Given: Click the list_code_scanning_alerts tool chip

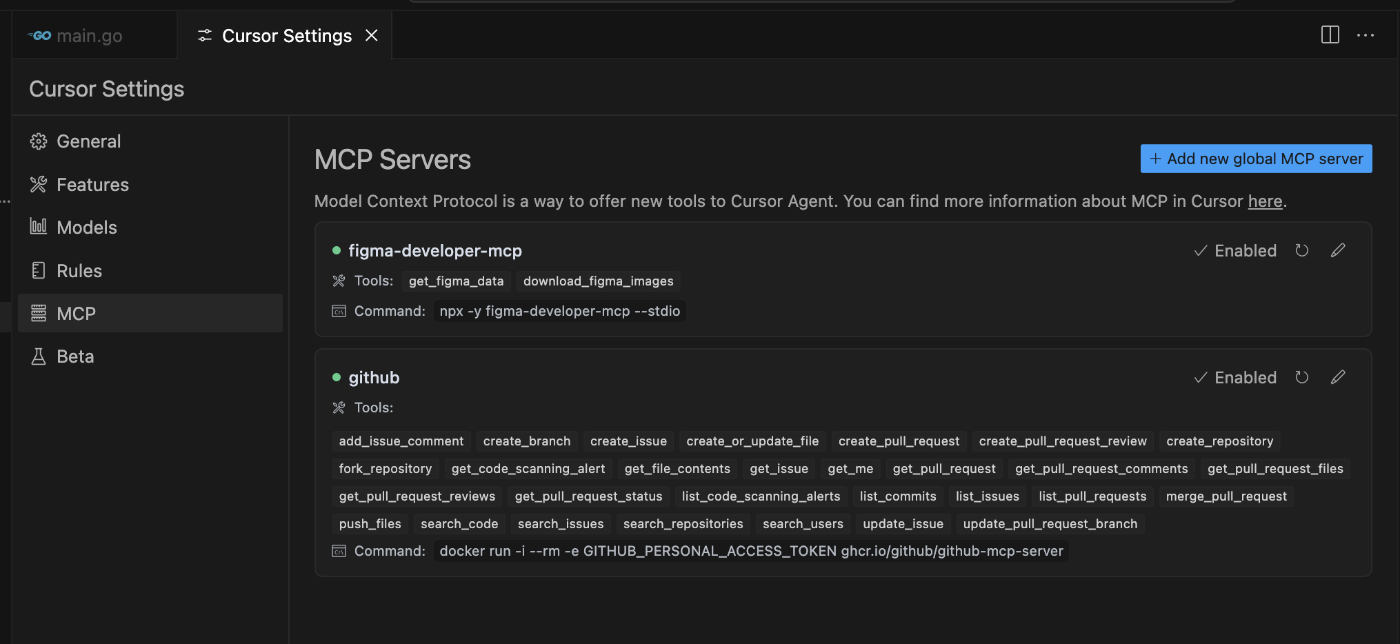Looking at the screenshot, I should 761,496.
